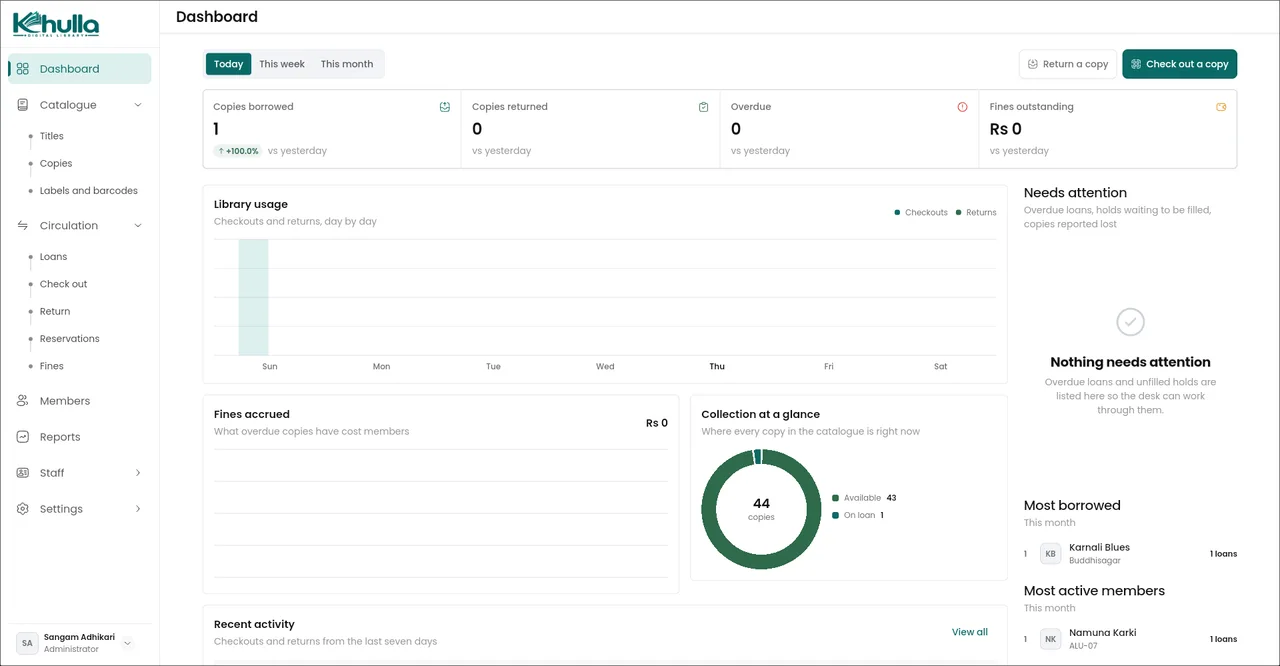1280x666 pixels.
Task: Click the Catalogue book icon
Action: click(x=23, y=105)
